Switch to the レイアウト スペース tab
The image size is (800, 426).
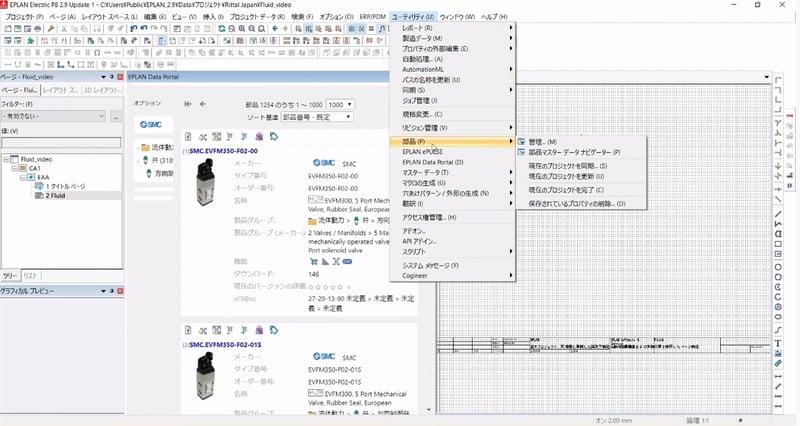coord(60,90)
